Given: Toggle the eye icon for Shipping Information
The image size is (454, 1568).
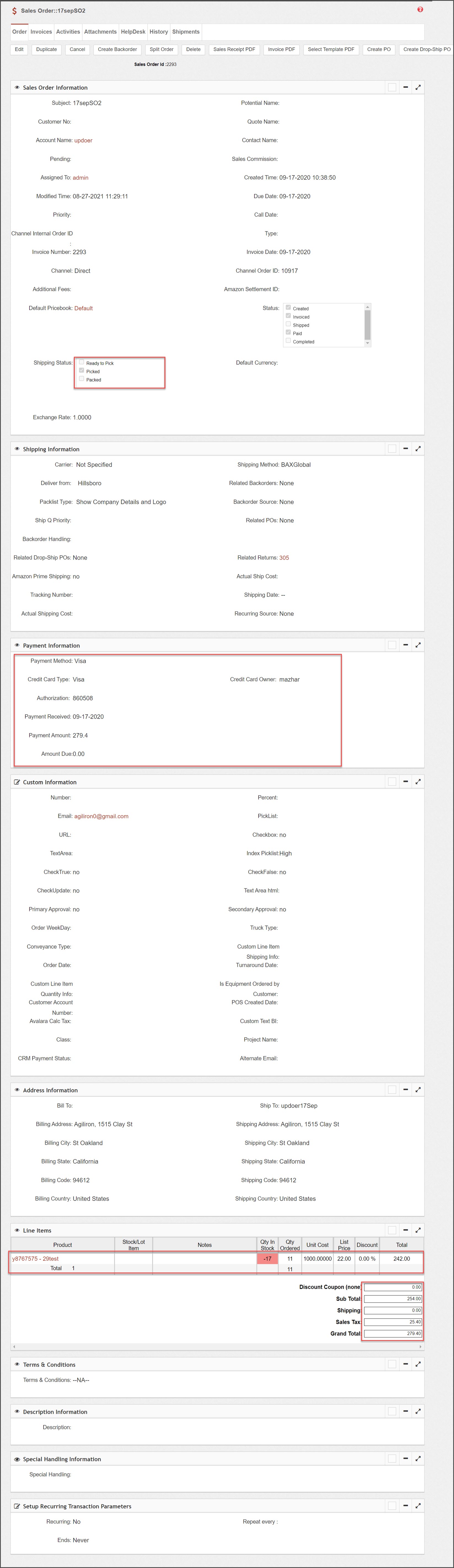Looking at the screenshot, I should point(17,449).
